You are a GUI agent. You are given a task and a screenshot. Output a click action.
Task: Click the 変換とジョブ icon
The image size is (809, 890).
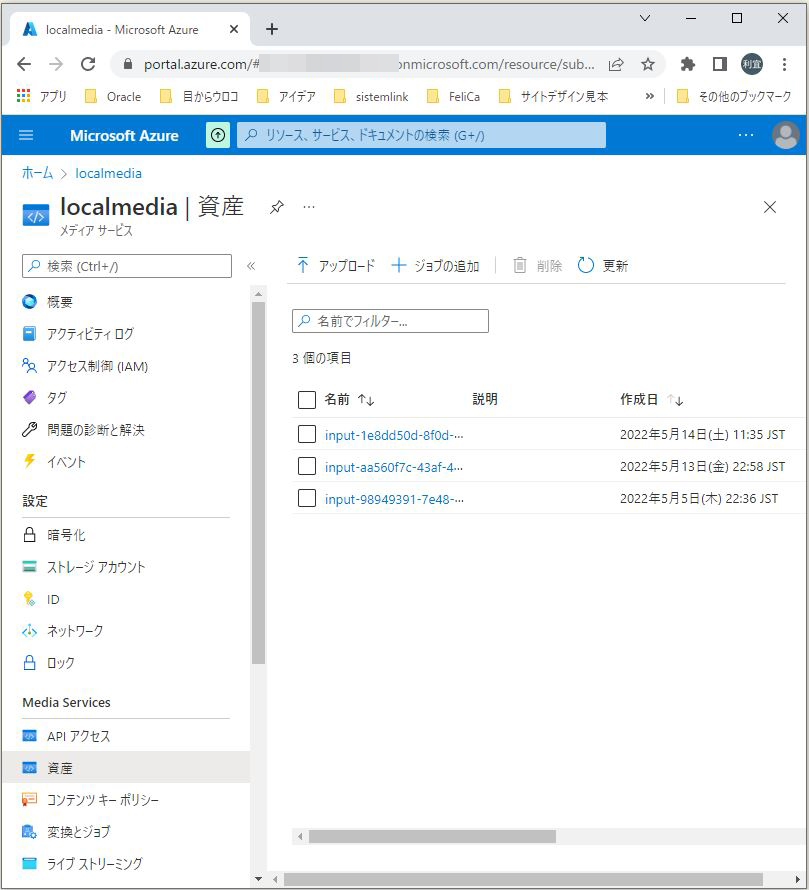30,832
